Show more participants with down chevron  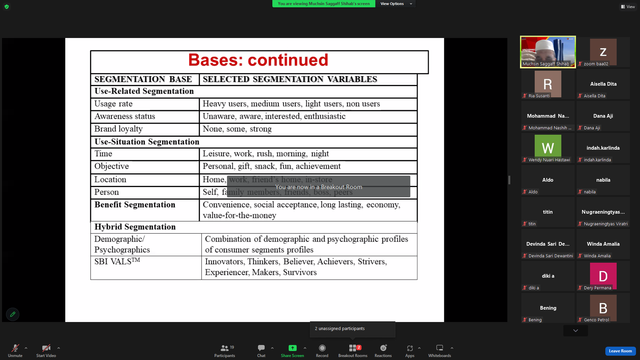(576, 331)
